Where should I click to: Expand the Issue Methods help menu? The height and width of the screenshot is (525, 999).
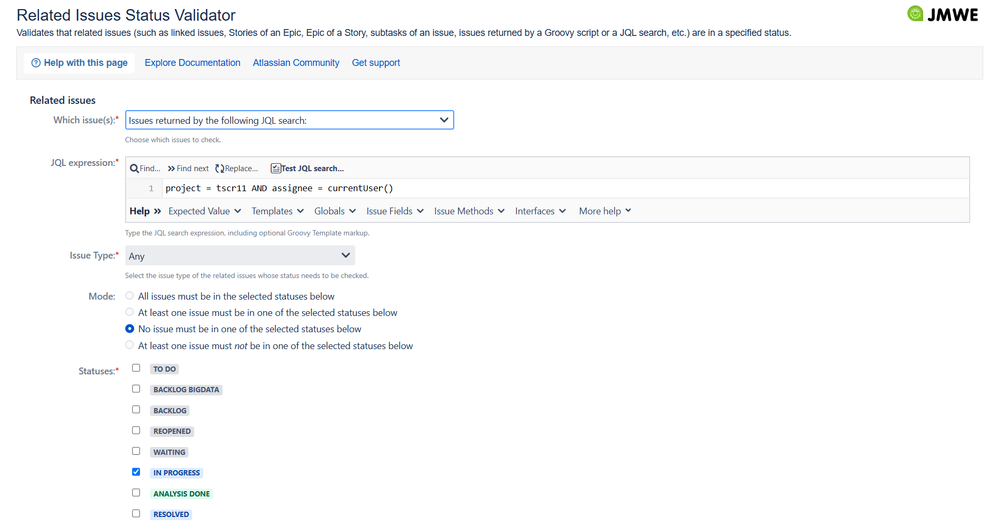click(469, 211)
